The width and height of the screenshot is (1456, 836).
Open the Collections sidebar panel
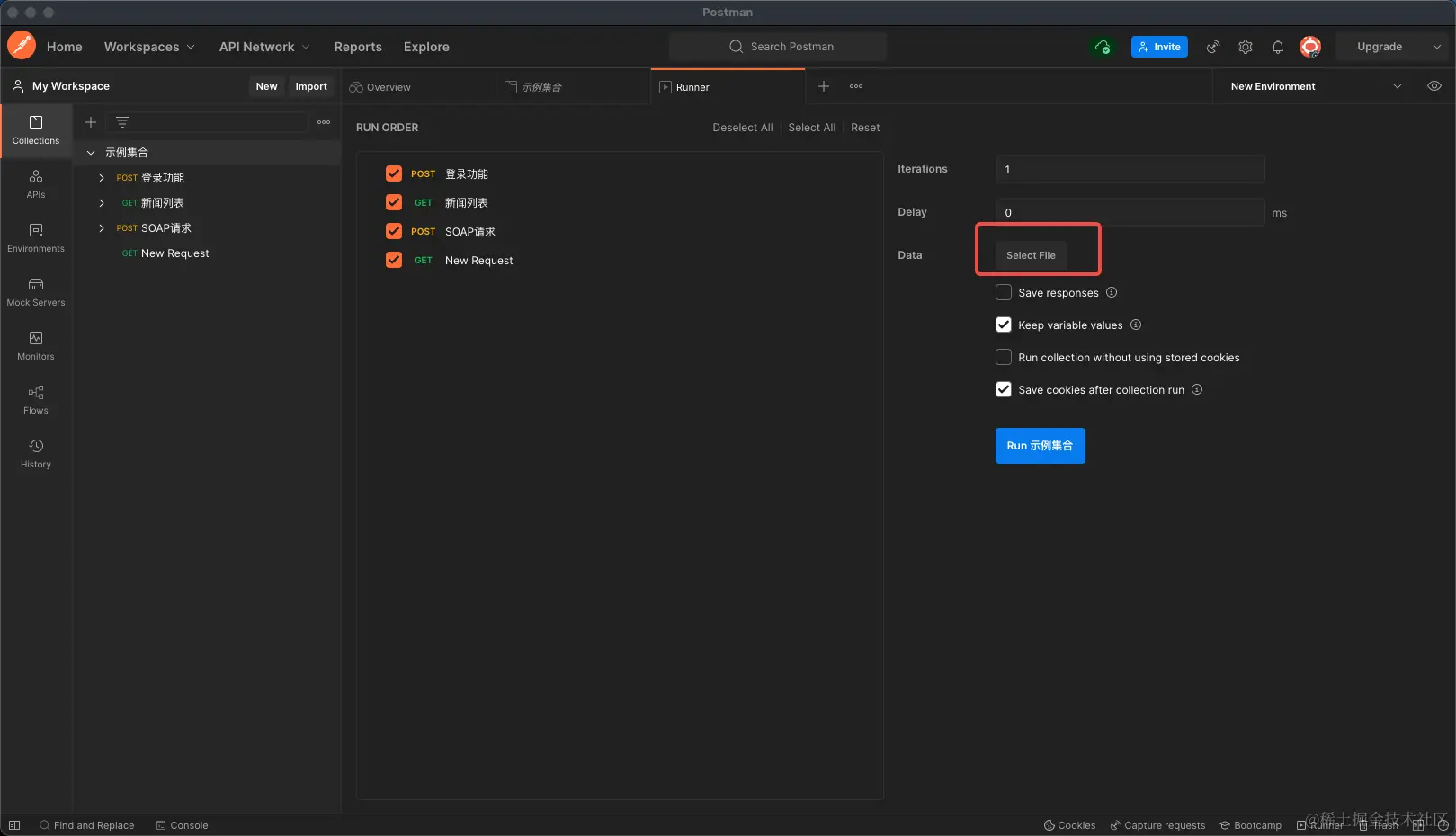pyautogui.click(x=36, y=130)
